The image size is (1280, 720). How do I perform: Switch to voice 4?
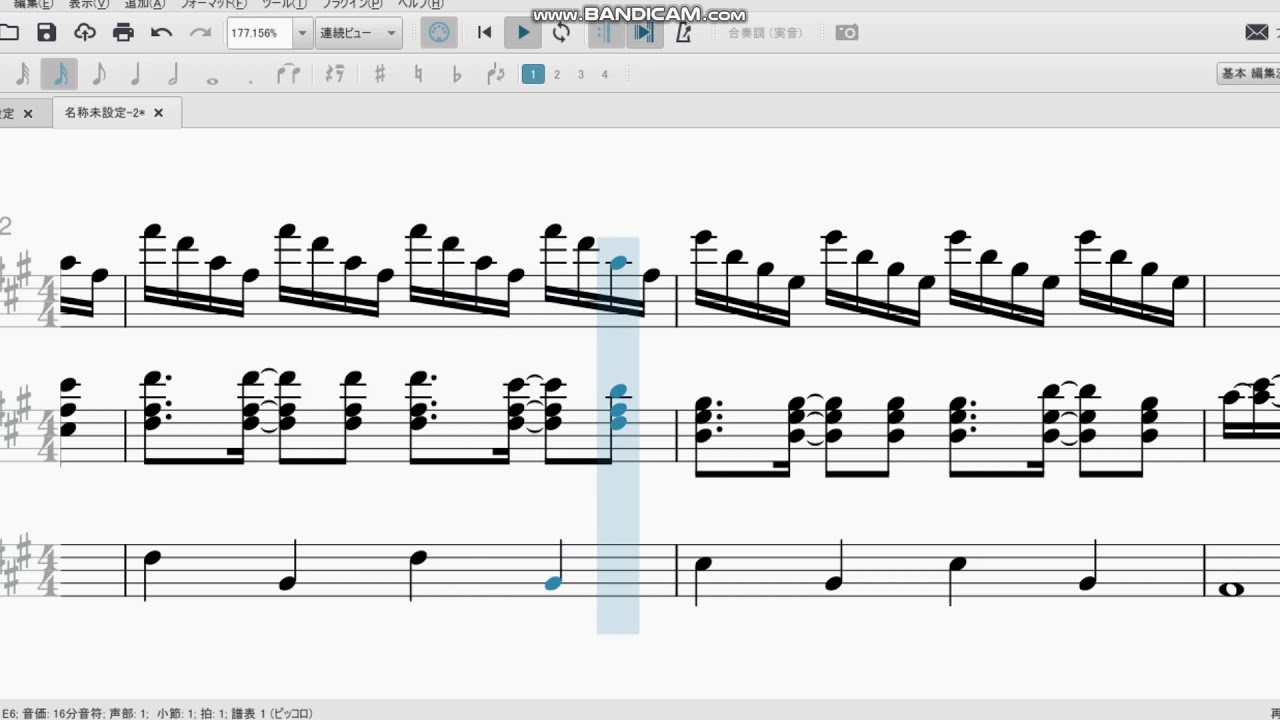click(x=605, y=74)
